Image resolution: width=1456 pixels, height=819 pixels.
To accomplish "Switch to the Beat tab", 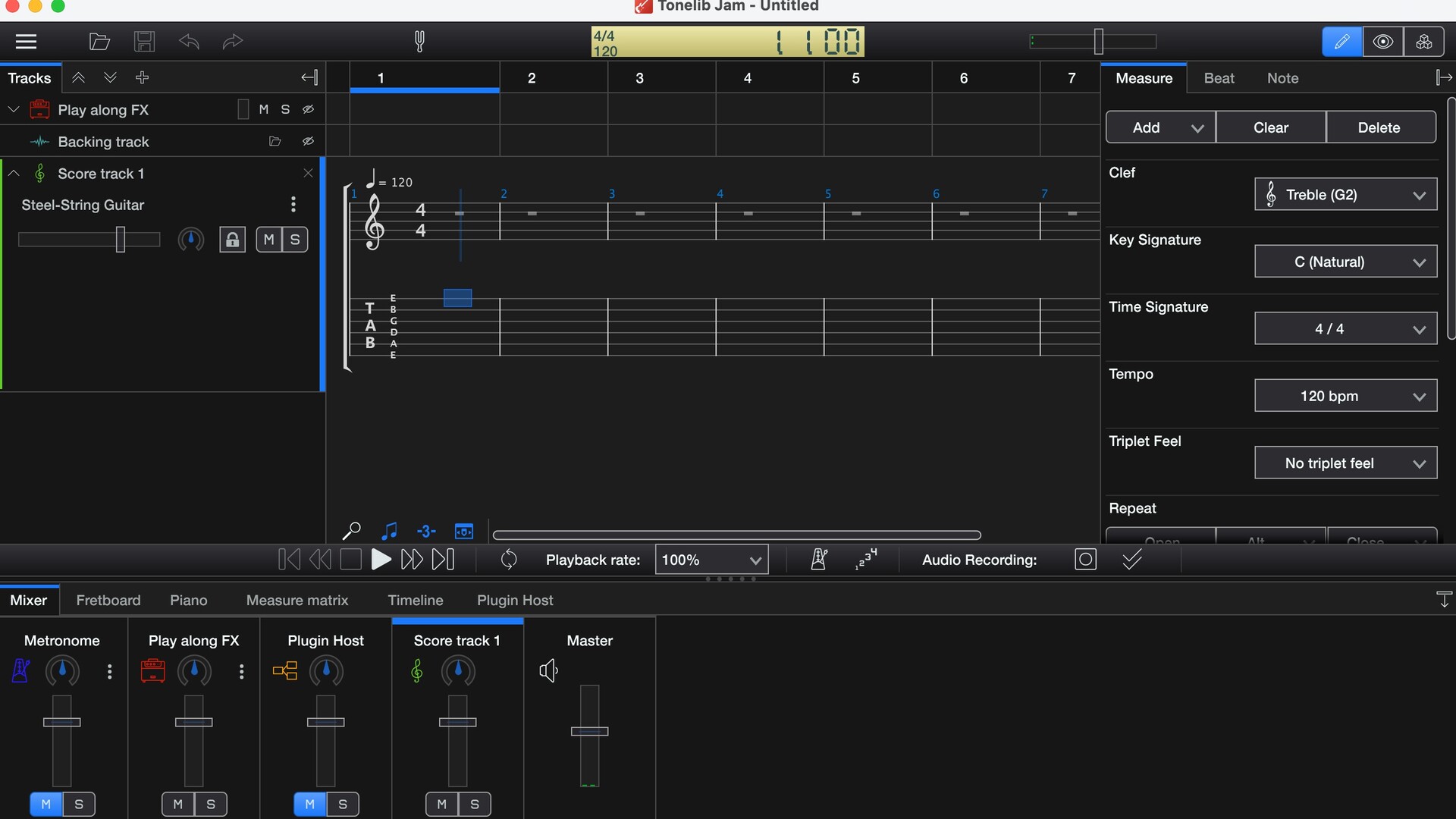I will (1219, 78).
